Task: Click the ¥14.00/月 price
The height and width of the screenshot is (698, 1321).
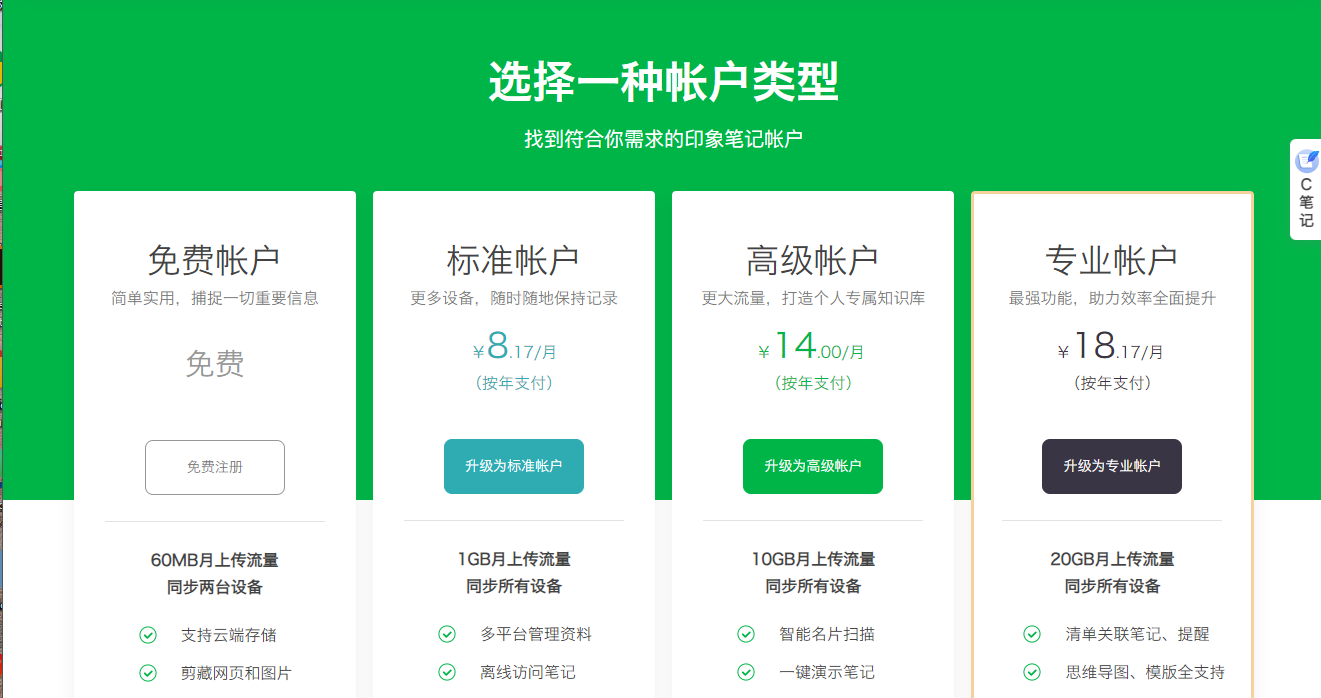Action: click(811, 346)
